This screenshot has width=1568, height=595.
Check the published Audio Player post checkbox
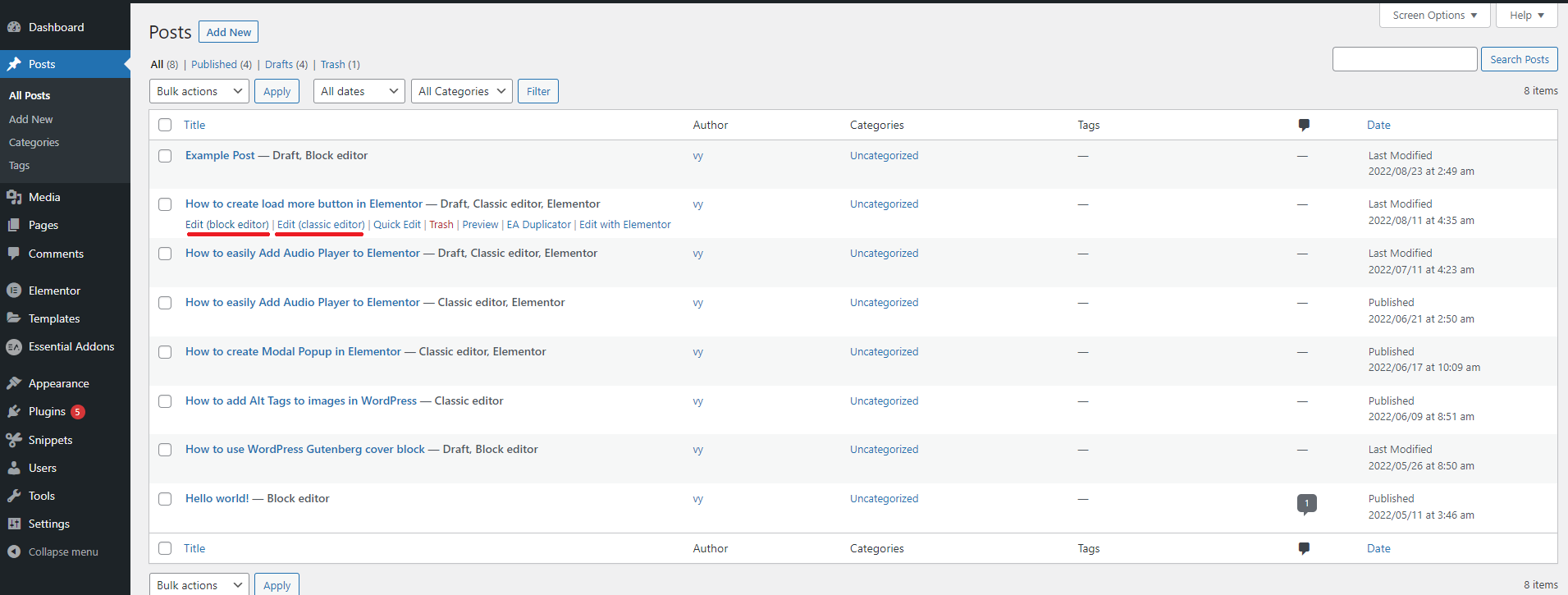(165, 303)
